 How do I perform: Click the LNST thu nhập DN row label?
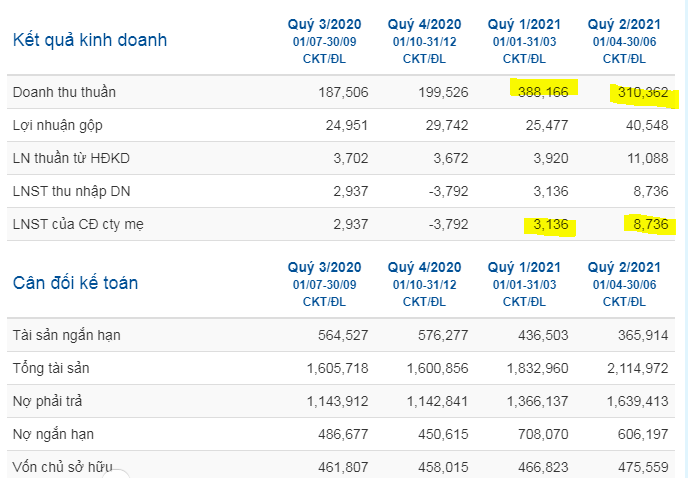tap(69, 191)
